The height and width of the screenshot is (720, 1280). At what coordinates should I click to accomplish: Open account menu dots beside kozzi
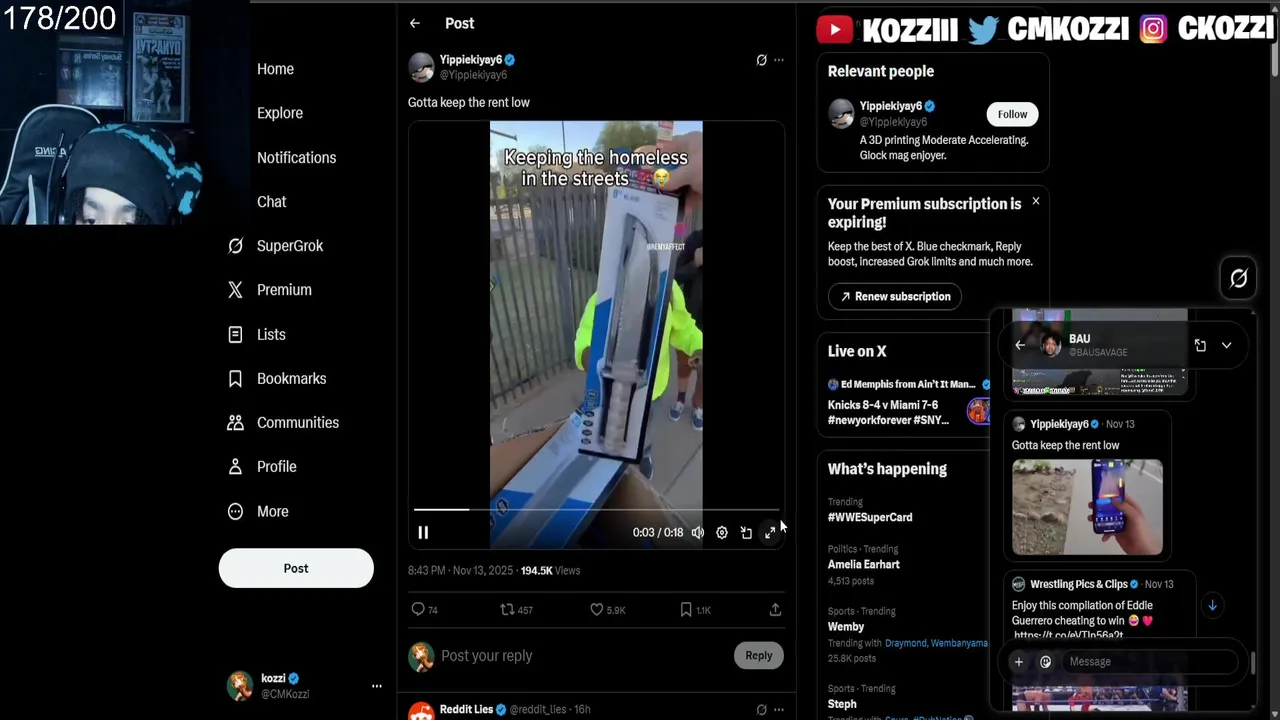pyautogui.click(x=377, y=686)
